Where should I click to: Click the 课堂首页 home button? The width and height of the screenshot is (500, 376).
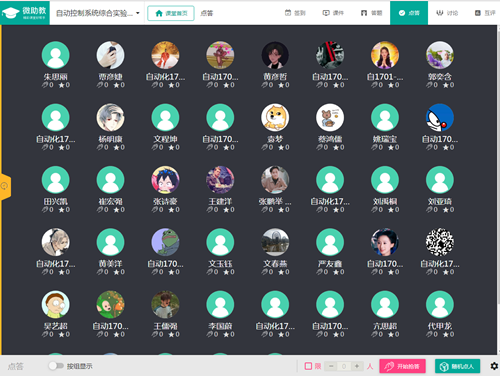click(x=171, y=13)
